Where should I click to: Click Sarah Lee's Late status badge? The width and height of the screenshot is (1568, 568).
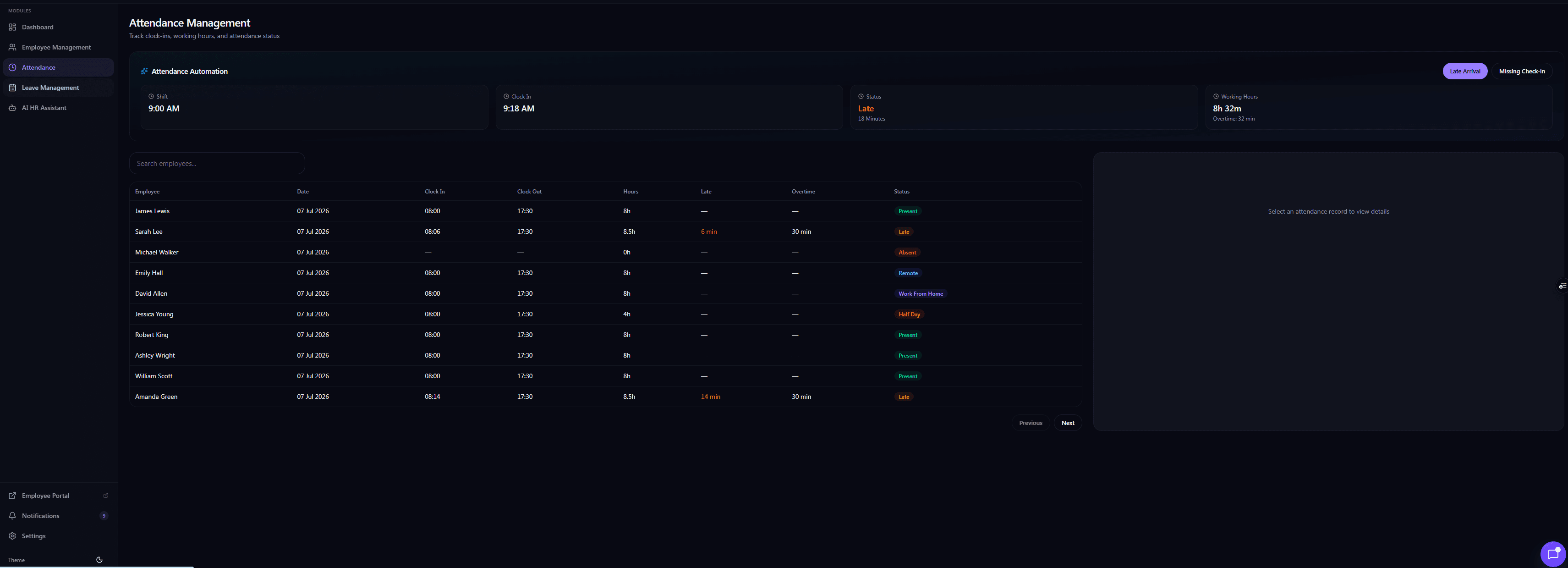(x=904, y=232)
